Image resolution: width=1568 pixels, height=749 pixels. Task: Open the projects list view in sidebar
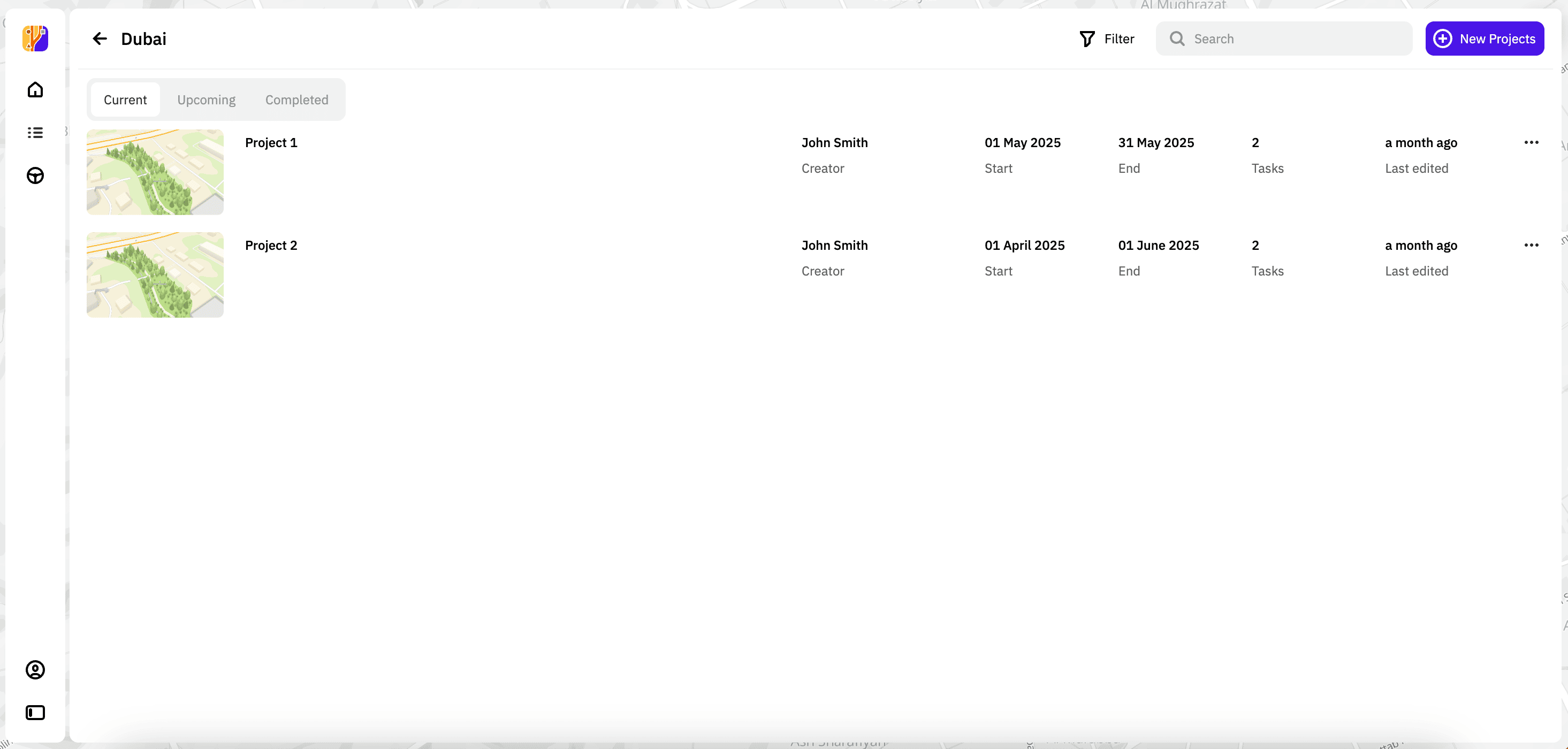tap(35, 133)
